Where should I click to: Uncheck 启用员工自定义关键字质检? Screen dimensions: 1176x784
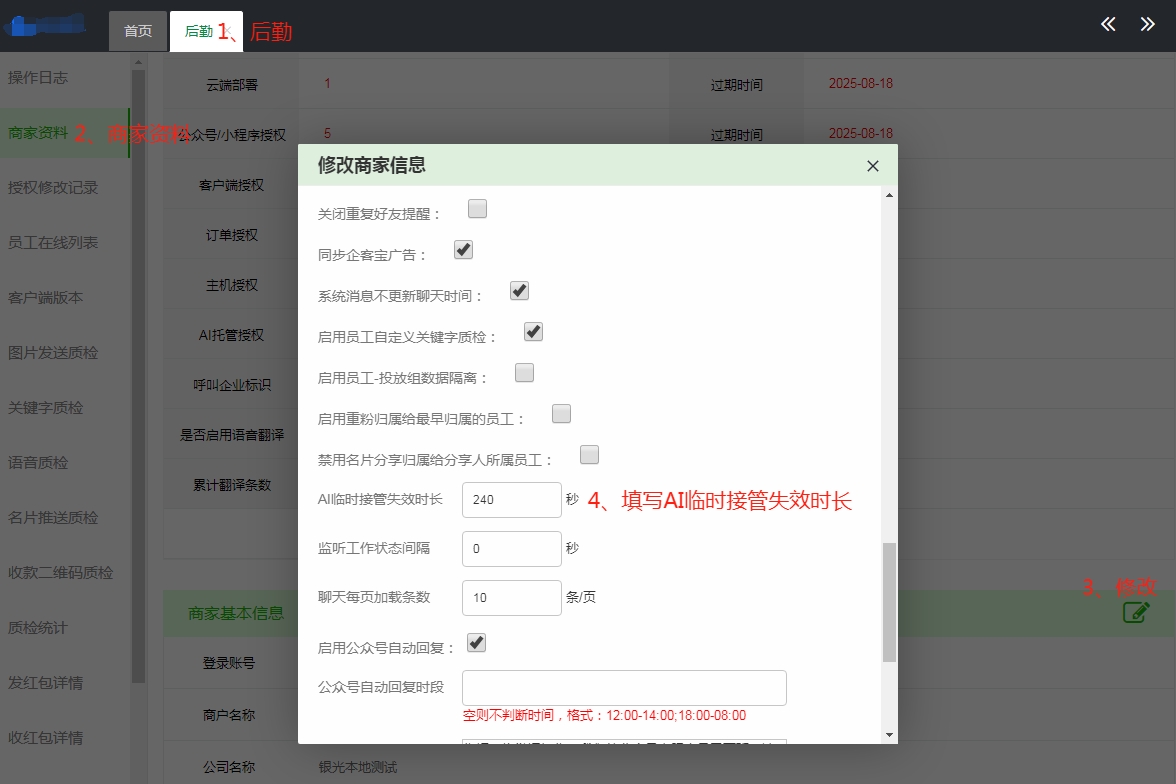pyautogui.click(x=532, y=331)
